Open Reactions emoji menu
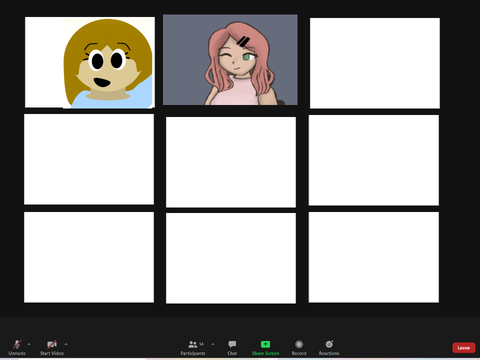This screenshot has width=480, height=360. click(x=329, y=347)
